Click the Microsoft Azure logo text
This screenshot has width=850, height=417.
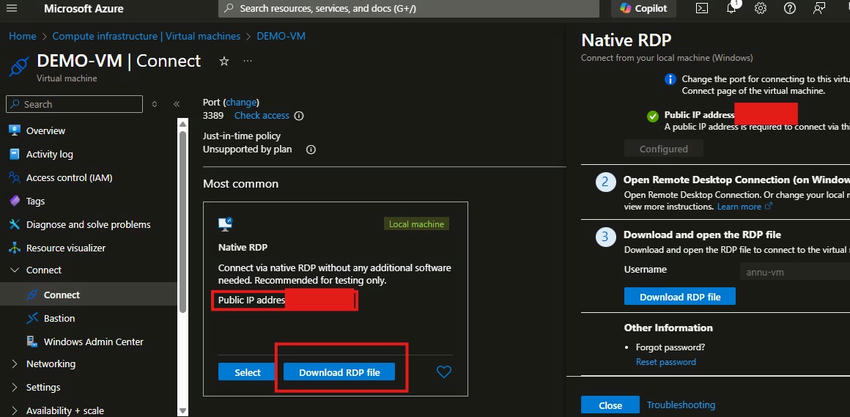point(83,9)
